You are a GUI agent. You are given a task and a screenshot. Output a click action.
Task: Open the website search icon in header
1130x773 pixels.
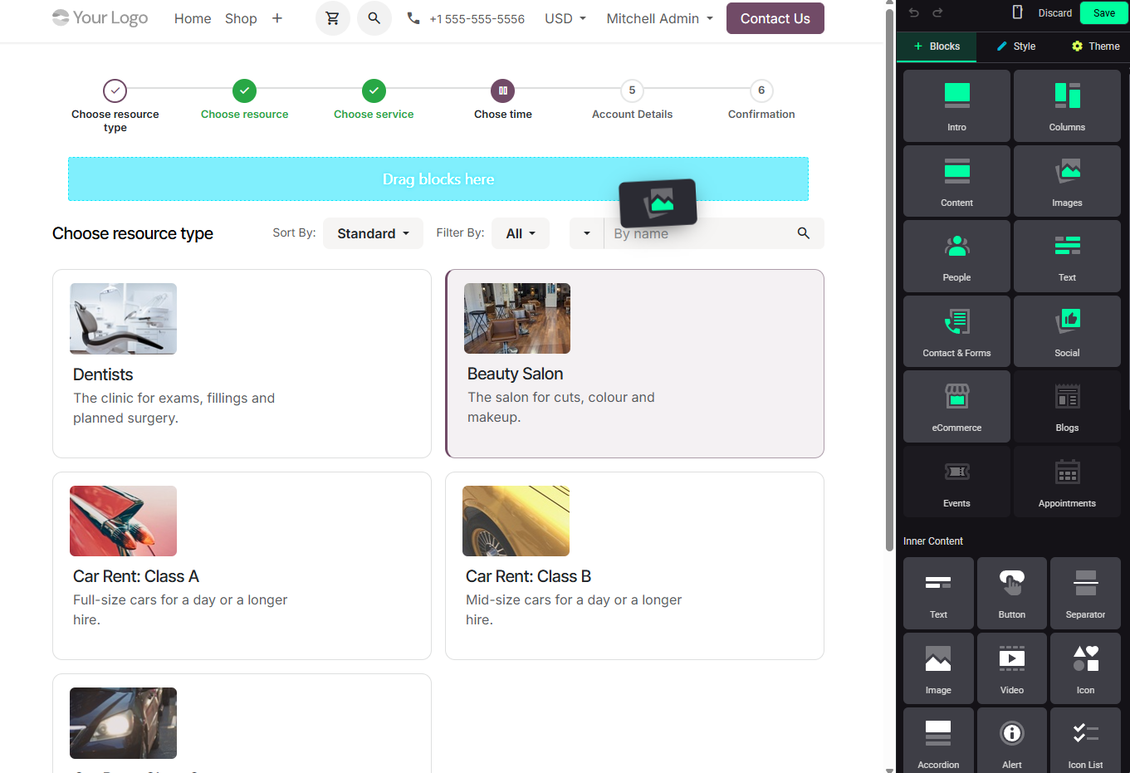point(374,18)
